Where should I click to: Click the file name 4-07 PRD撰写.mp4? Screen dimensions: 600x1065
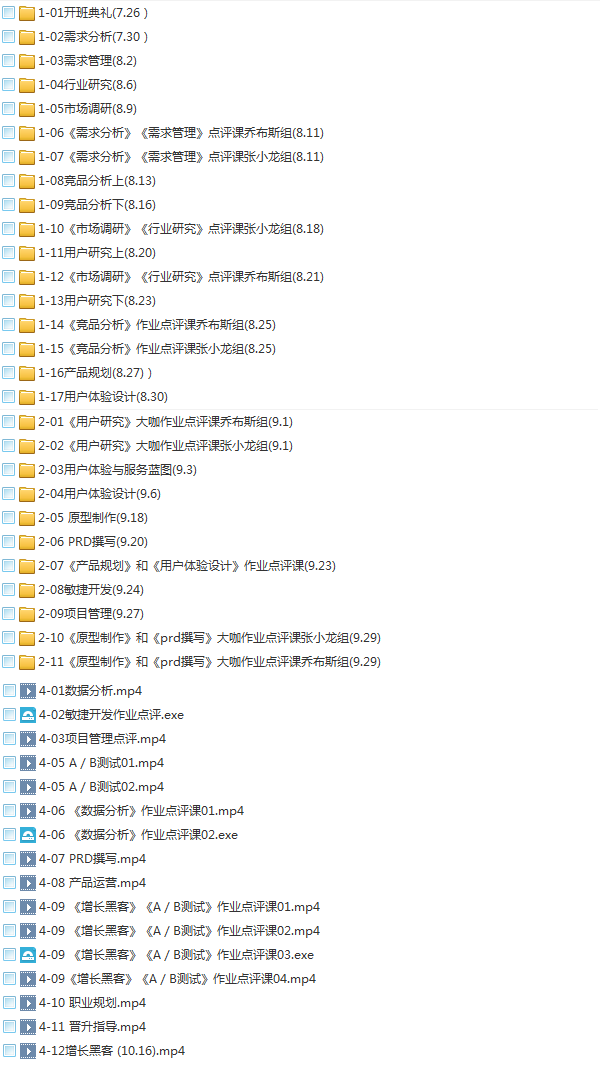pyautogui.click(x=92, y=859)
